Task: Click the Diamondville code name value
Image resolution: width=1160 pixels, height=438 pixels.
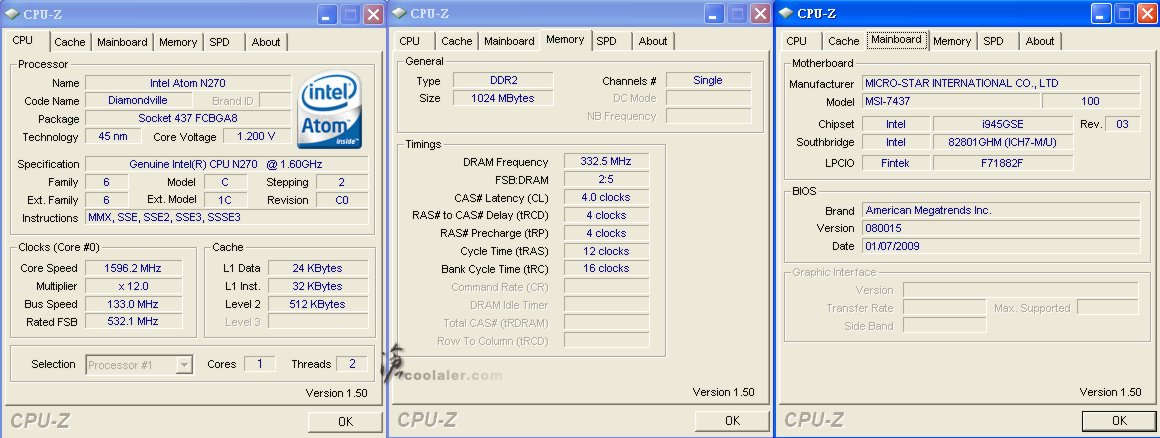Action: [x=138, y=101]
